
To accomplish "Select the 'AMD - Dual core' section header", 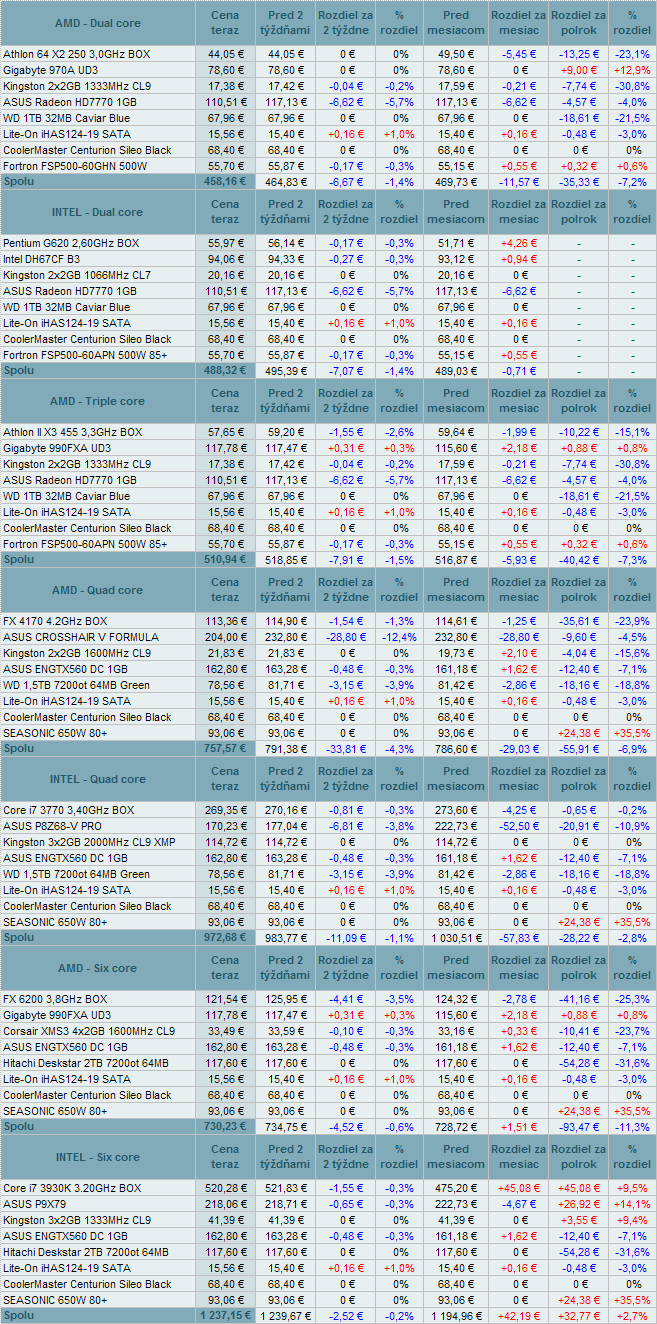I will [97, 23].
